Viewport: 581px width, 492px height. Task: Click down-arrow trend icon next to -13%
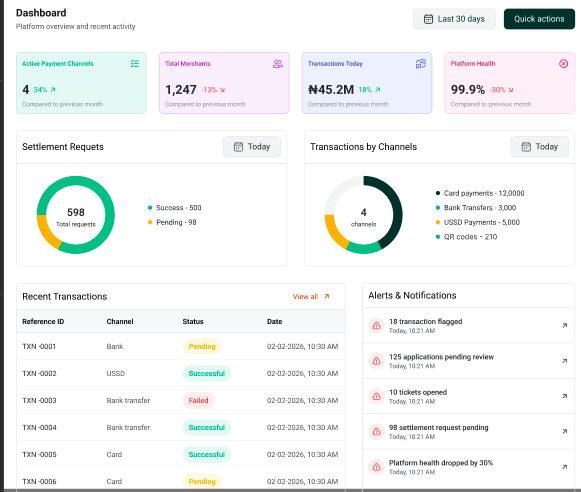click(222, 90)
